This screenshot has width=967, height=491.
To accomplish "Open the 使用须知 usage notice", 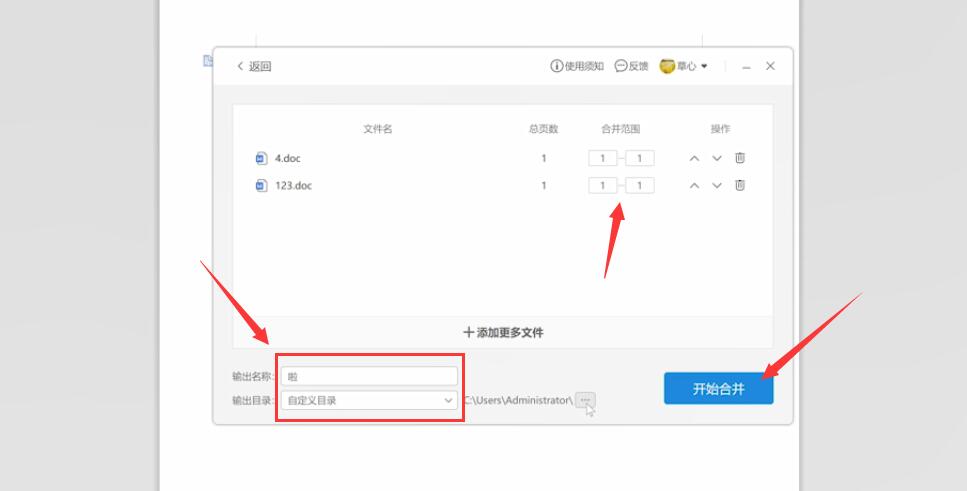I will (577, 66).
